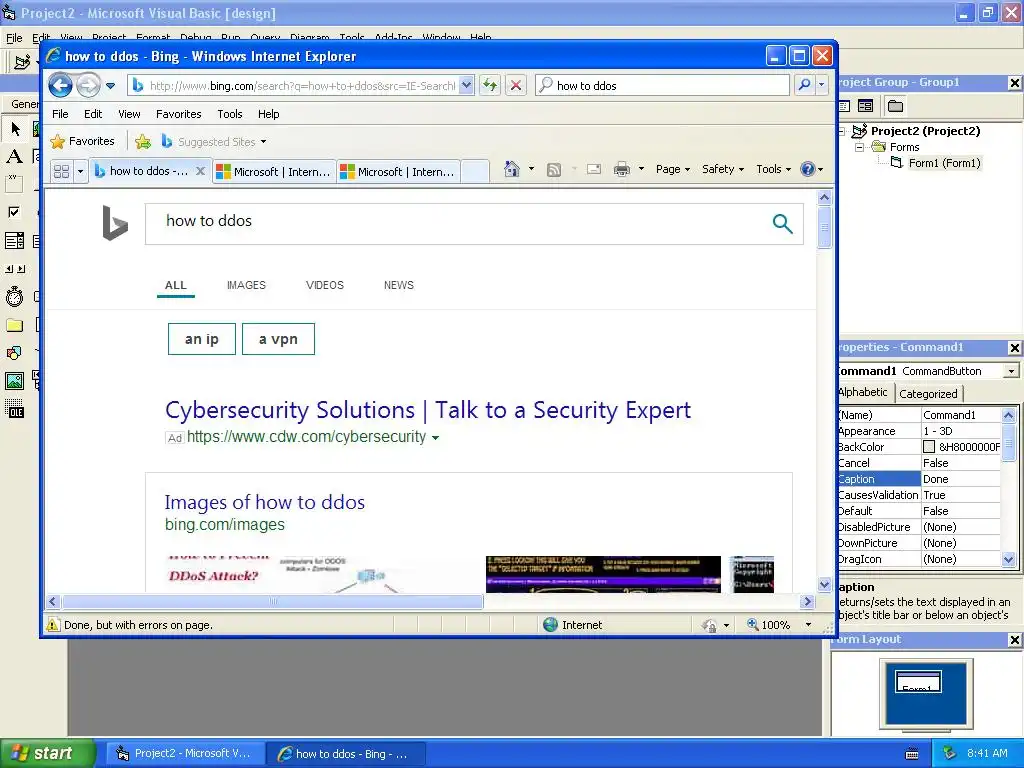Select the HScrollBar control in VB toolbox

15,268
